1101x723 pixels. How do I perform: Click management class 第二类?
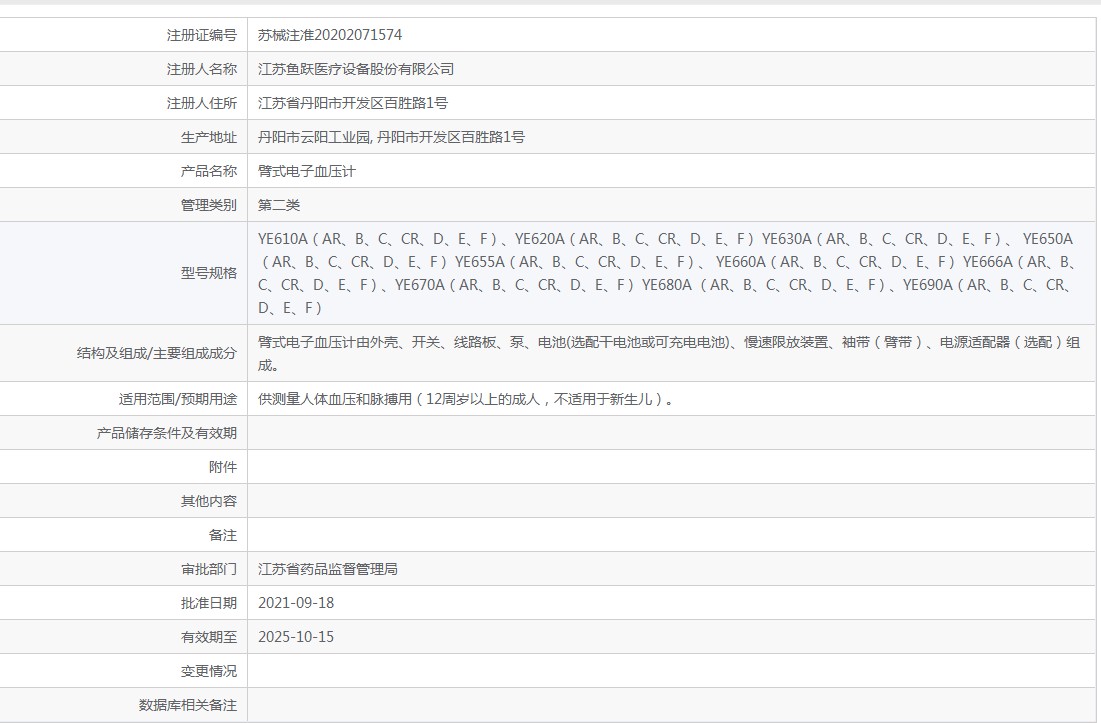[x=279, y=205]
